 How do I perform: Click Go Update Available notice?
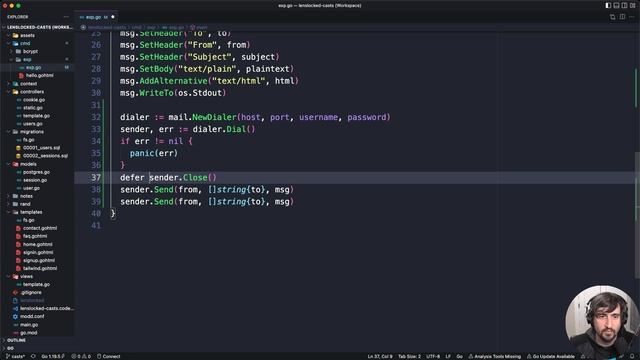coord(551,356)
